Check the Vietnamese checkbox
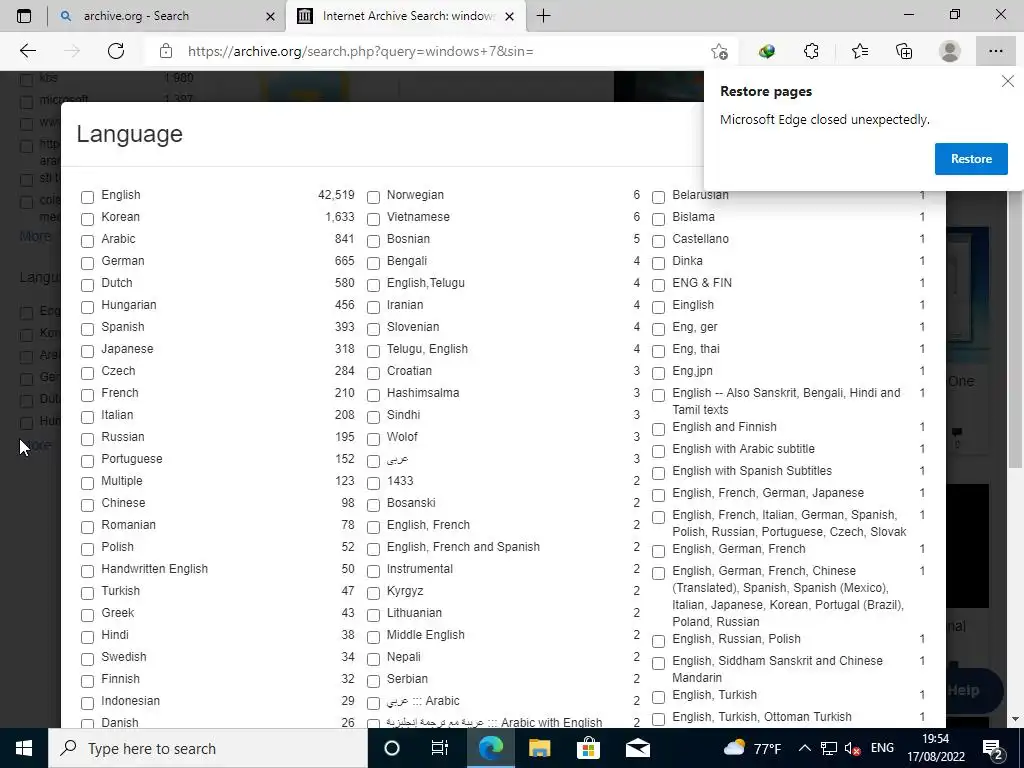This screenshot has width=1024, height=768. click(374, 219)
